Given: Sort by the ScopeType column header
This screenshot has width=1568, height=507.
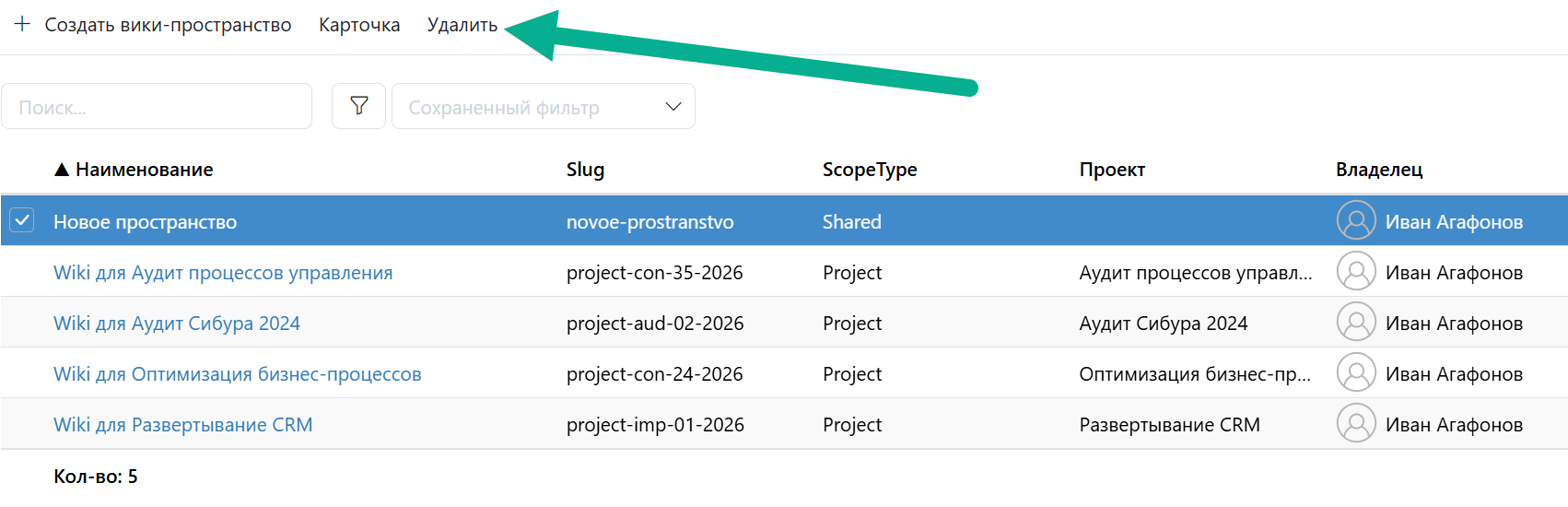Looking at the screenshot, I should [x=869, y=170].
